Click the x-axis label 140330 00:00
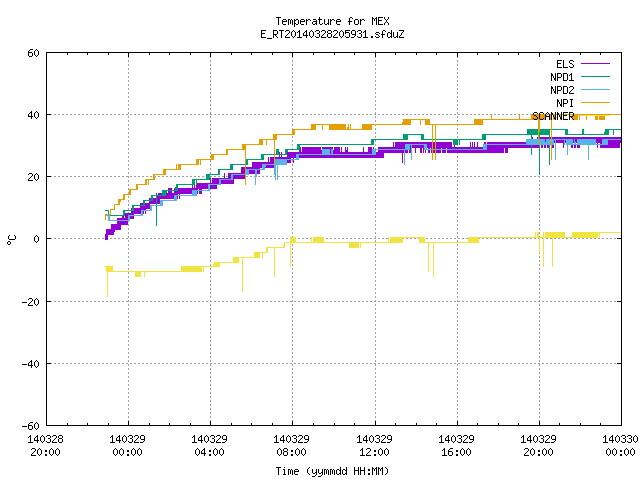The image size is (640, 480). click(620, 446)
